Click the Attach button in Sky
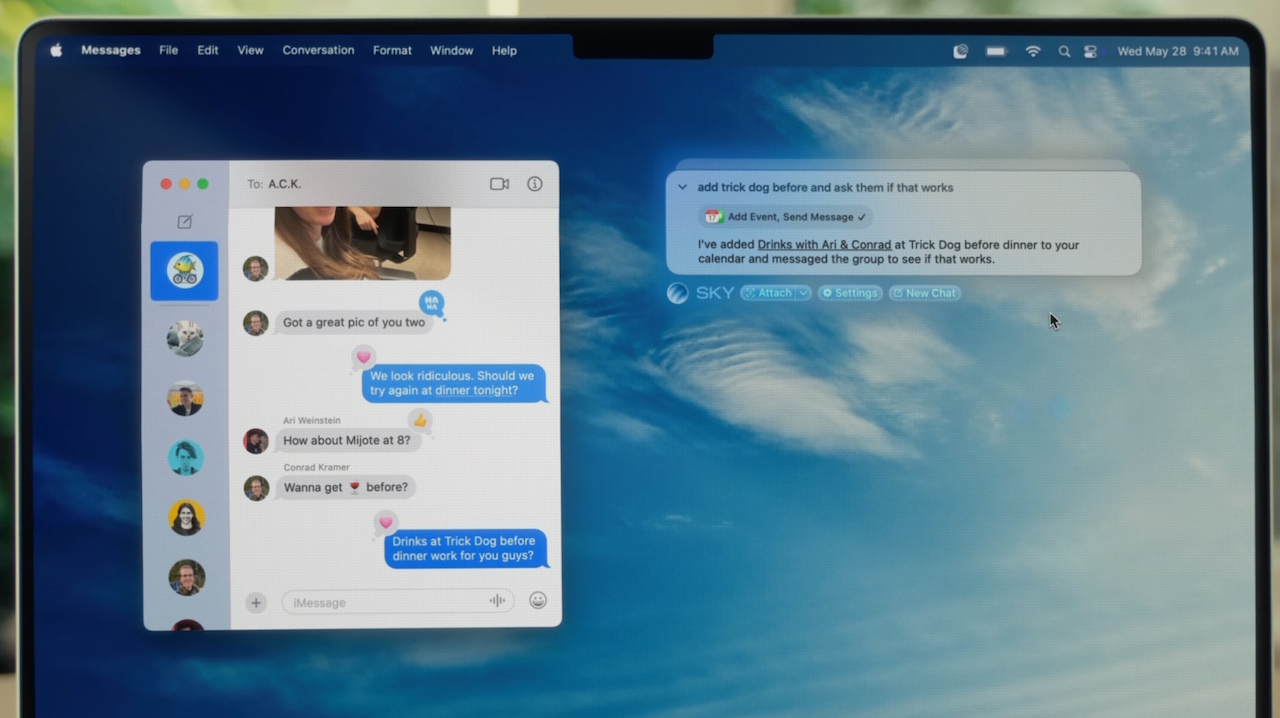 (x=768, y=293)
